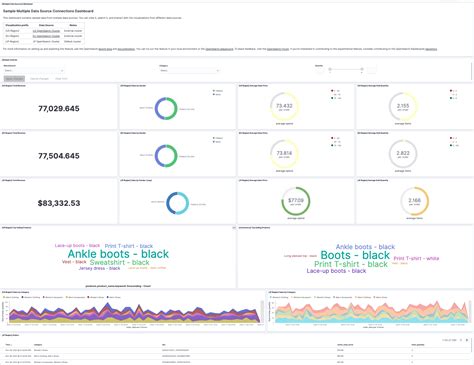Click the 2.155 average quantity gauge
474x365 pixels.
pos(403,107)
